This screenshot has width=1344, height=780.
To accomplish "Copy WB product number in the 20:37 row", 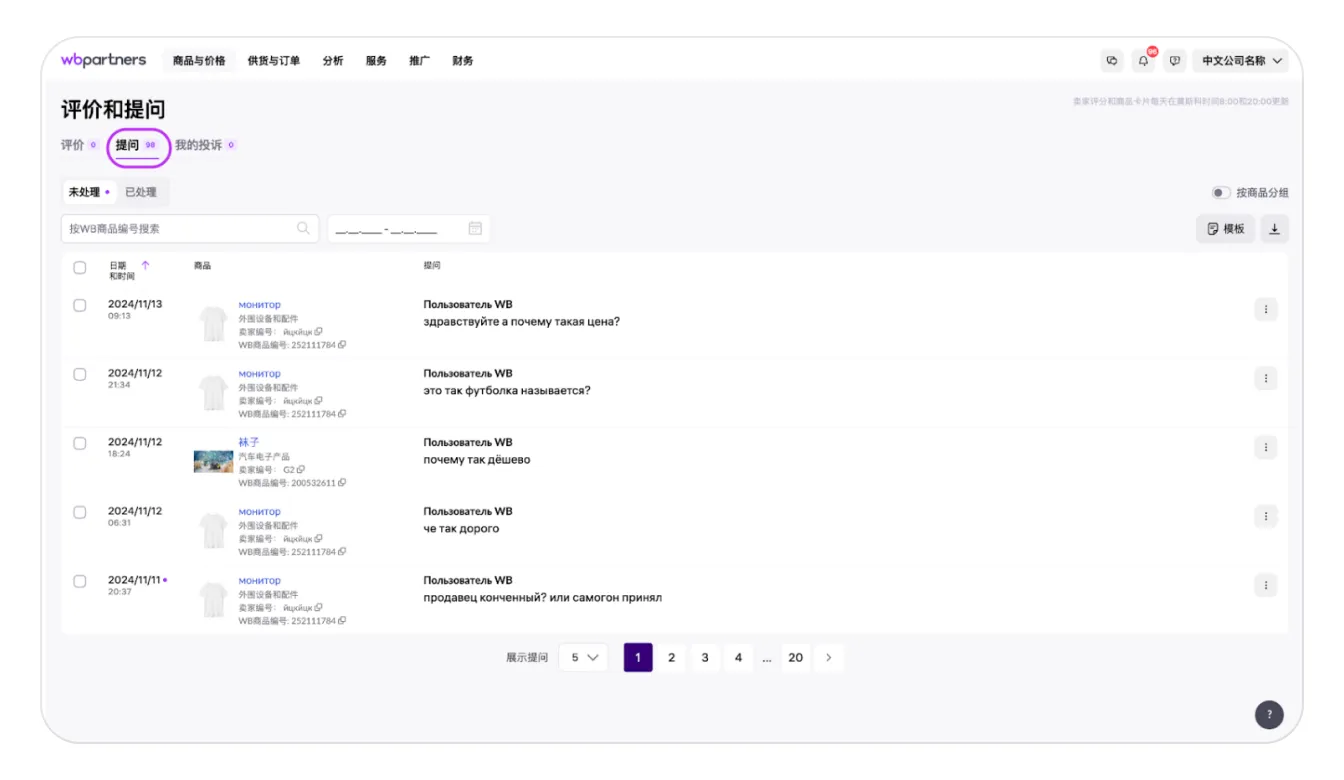I will coord(342,621).
